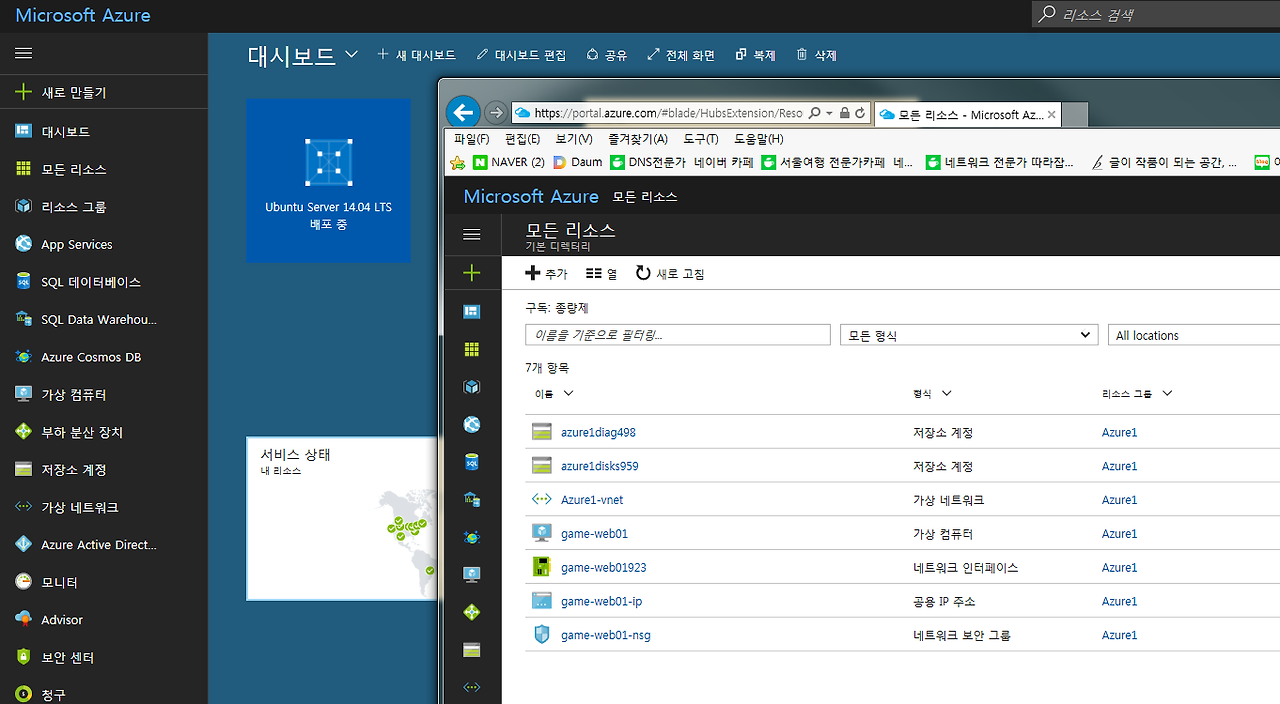
Task: Select the 대시보드 icon in the left sidebar
Action: pos(24,131)
